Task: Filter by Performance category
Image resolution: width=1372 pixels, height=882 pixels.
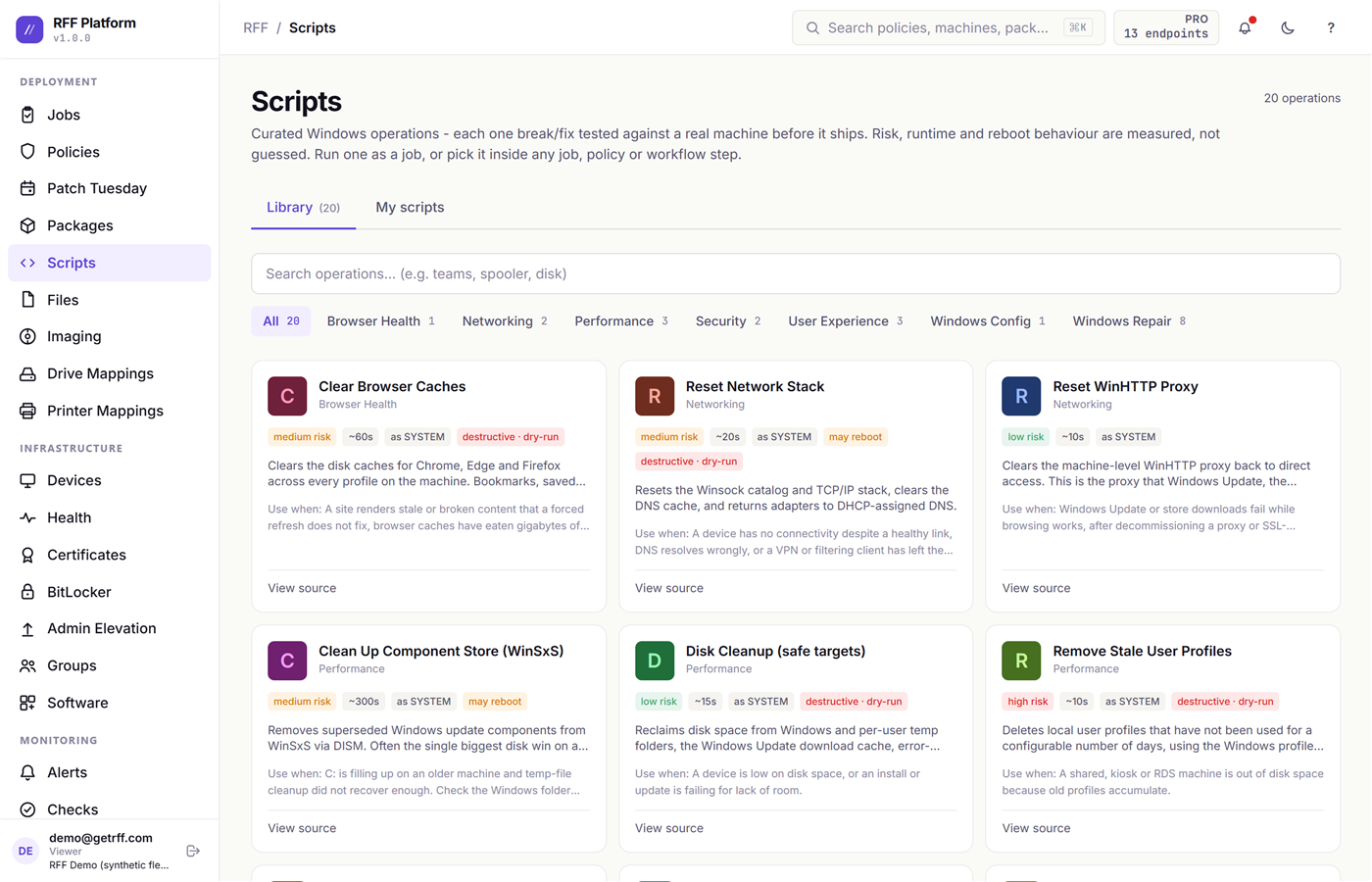Action: (621, 321)
